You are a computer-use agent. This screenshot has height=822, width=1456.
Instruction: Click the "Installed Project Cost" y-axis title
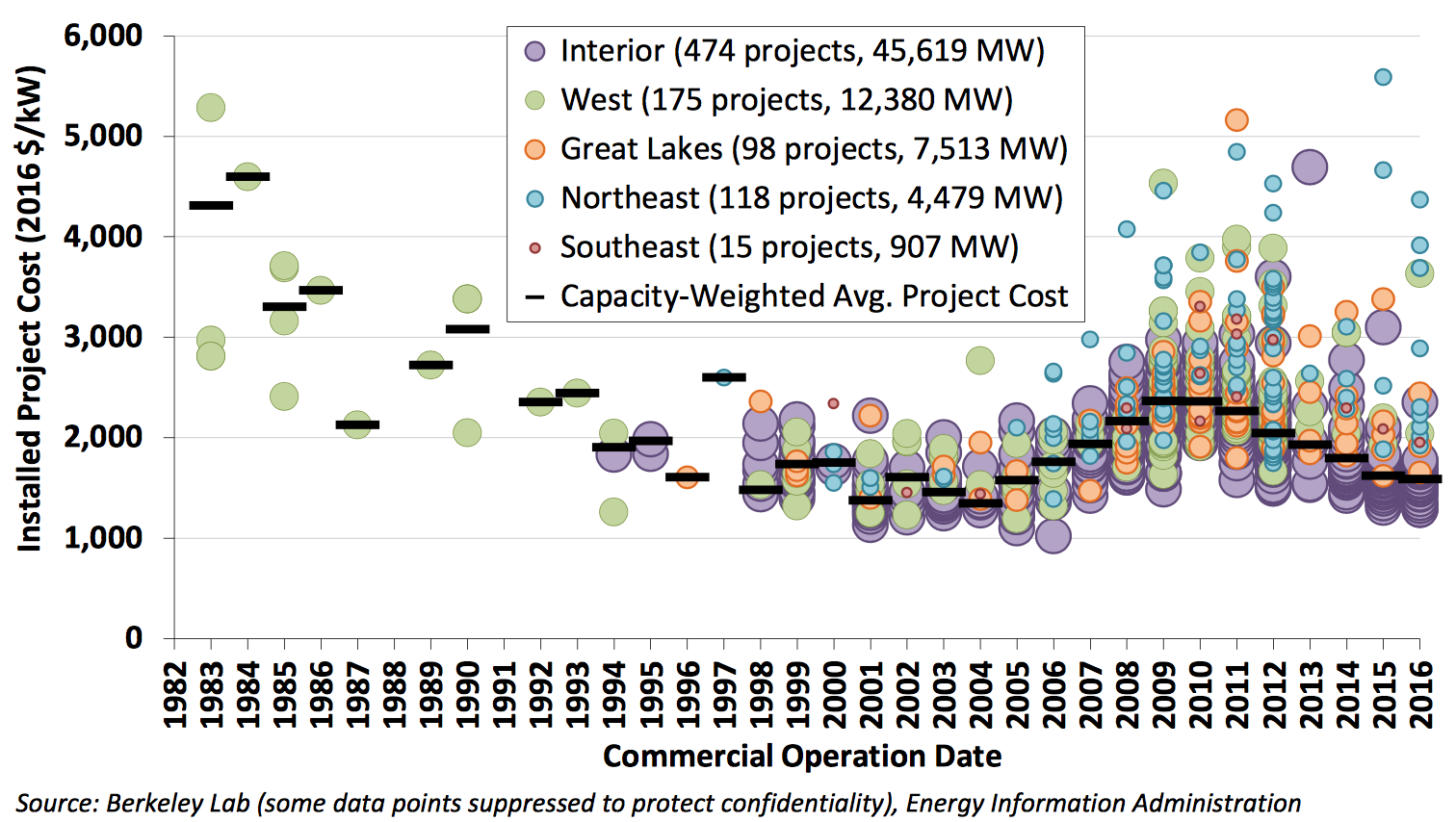point(30,308)
